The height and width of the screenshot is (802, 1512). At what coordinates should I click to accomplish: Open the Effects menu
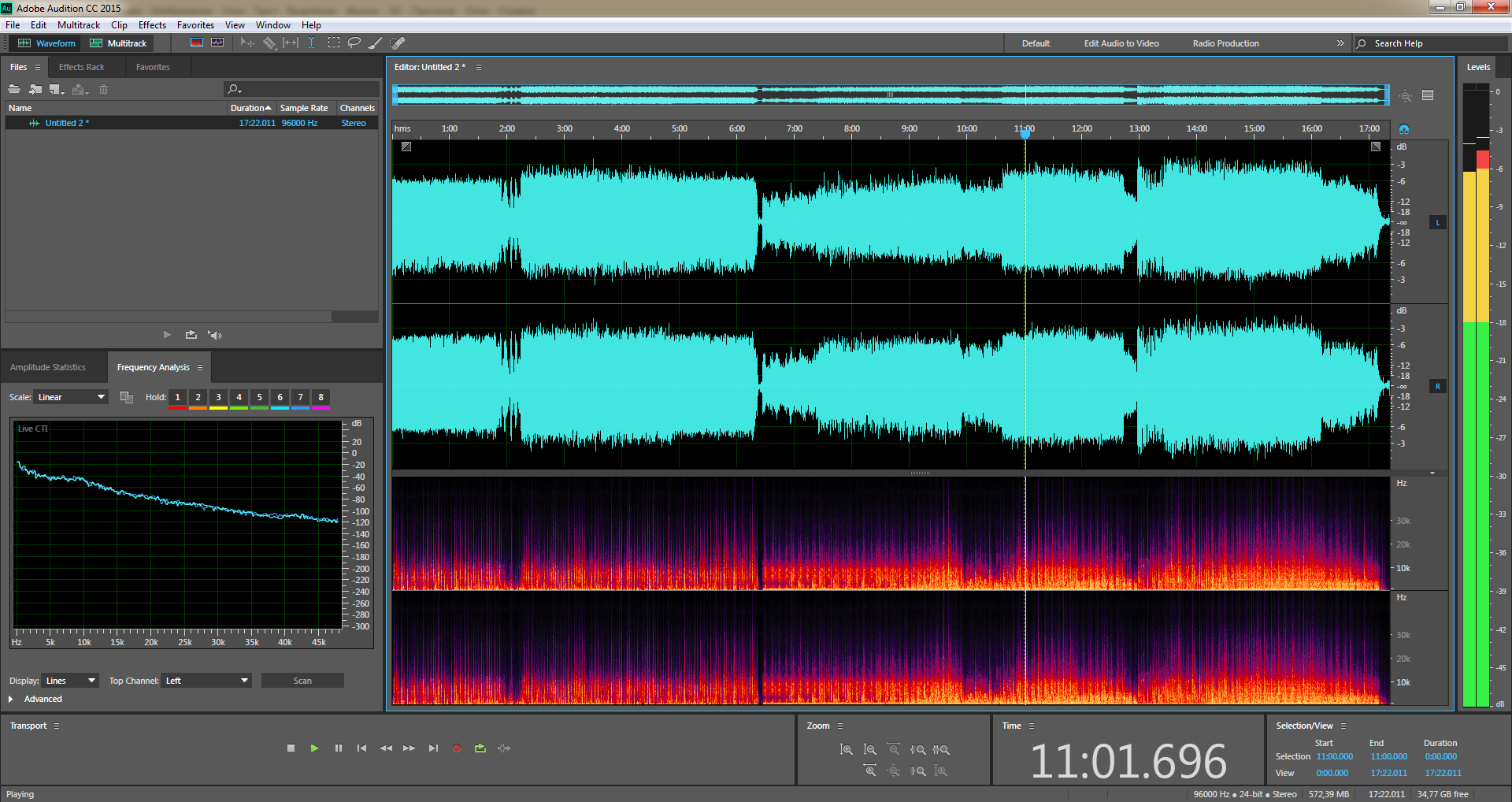(152, 25)
